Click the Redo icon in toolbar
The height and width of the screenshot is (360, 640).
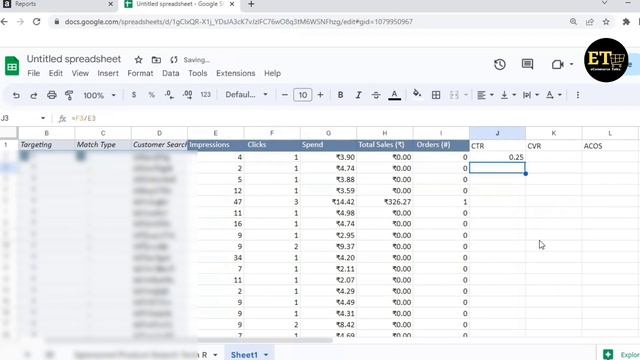click(x=33, y=95)
